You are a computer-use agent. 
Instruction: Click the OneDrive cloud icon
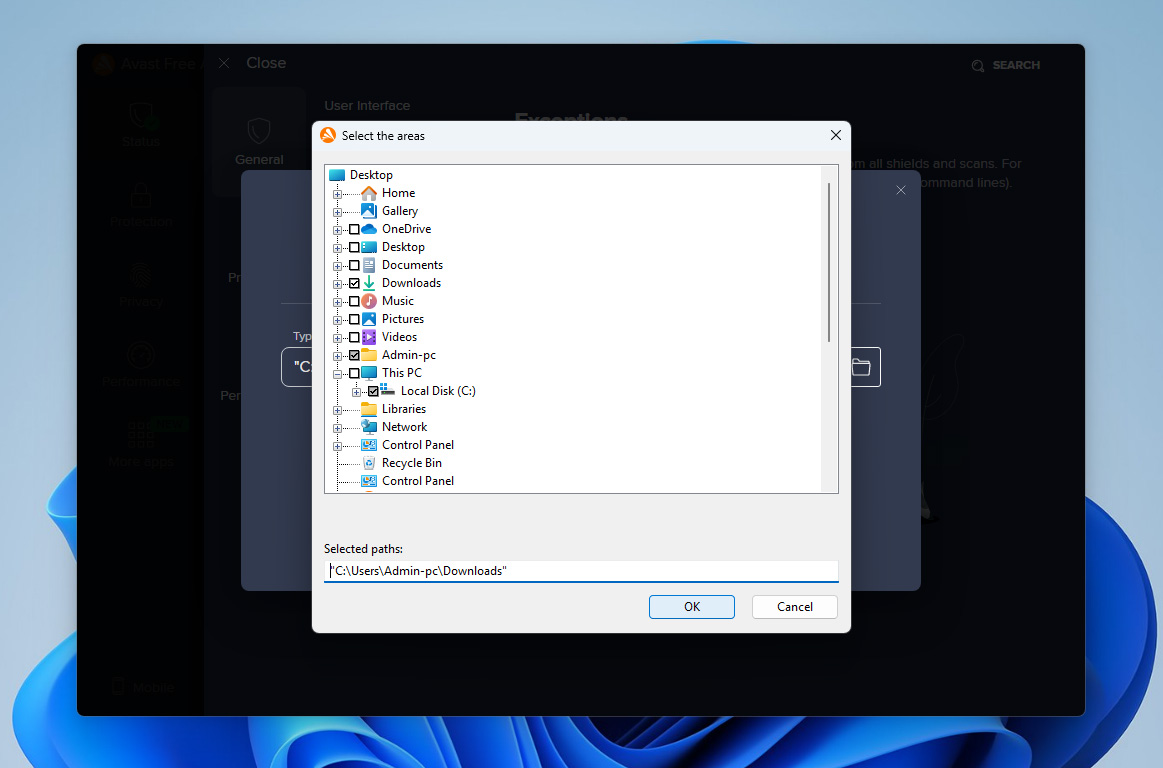pyautogui.click(x=369, y=229)
